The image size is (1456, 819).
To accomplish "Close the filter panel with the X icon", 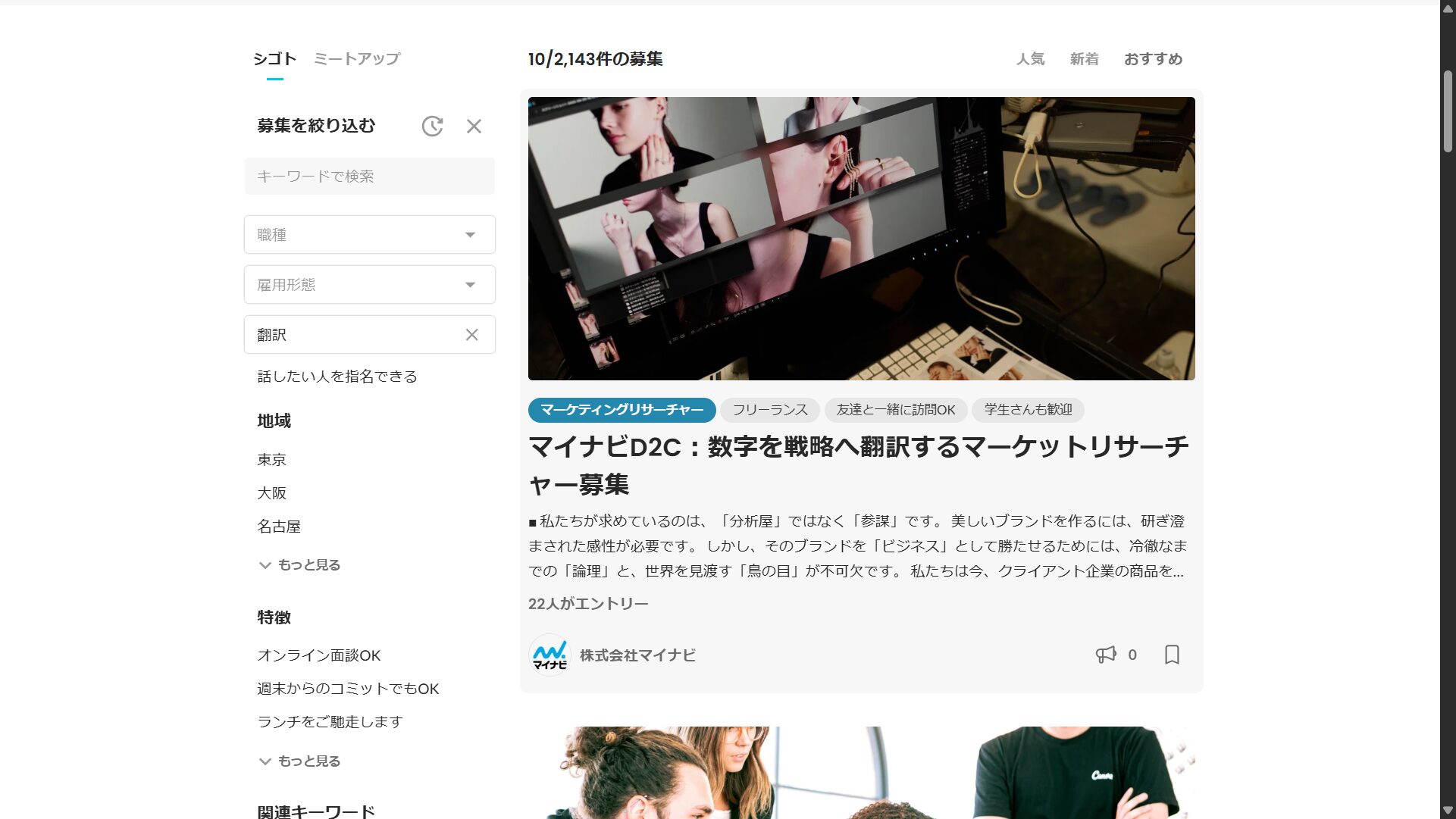I will click(x=474, y=127).
